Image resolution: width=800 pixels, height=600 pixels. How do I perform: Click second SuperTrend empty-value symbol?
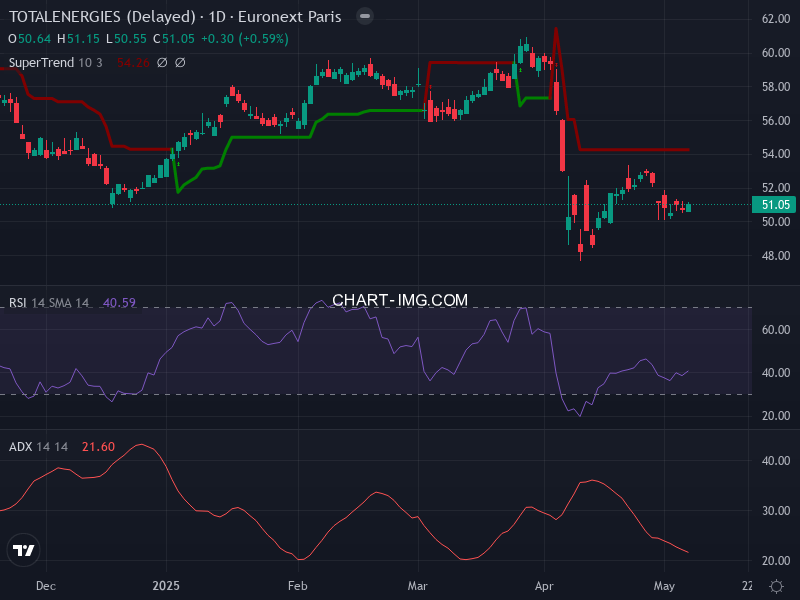point(180,63)
